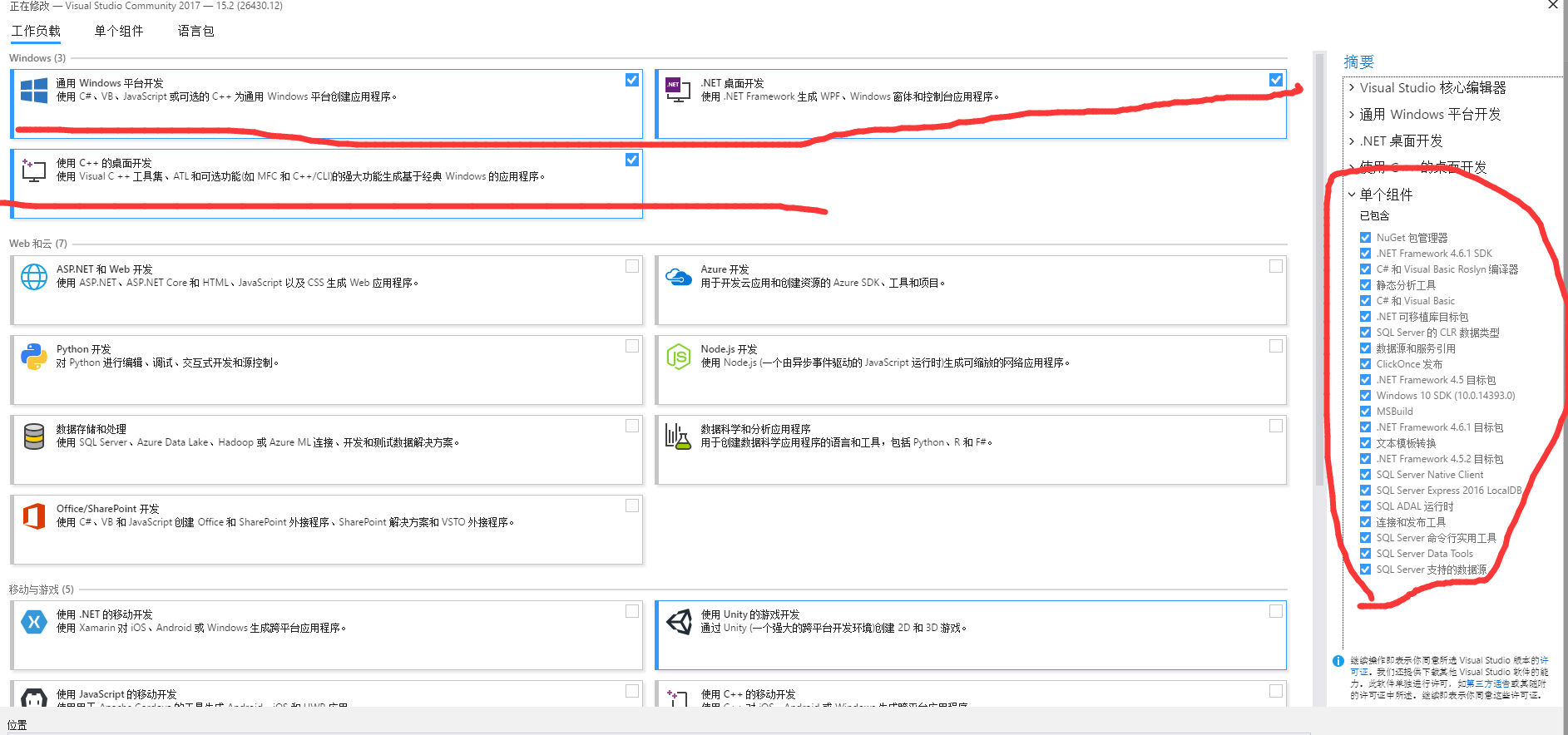This screenshot has width=1568, height=735.
Task: Open the 许可证 license link
Action: click(1360, 672)
